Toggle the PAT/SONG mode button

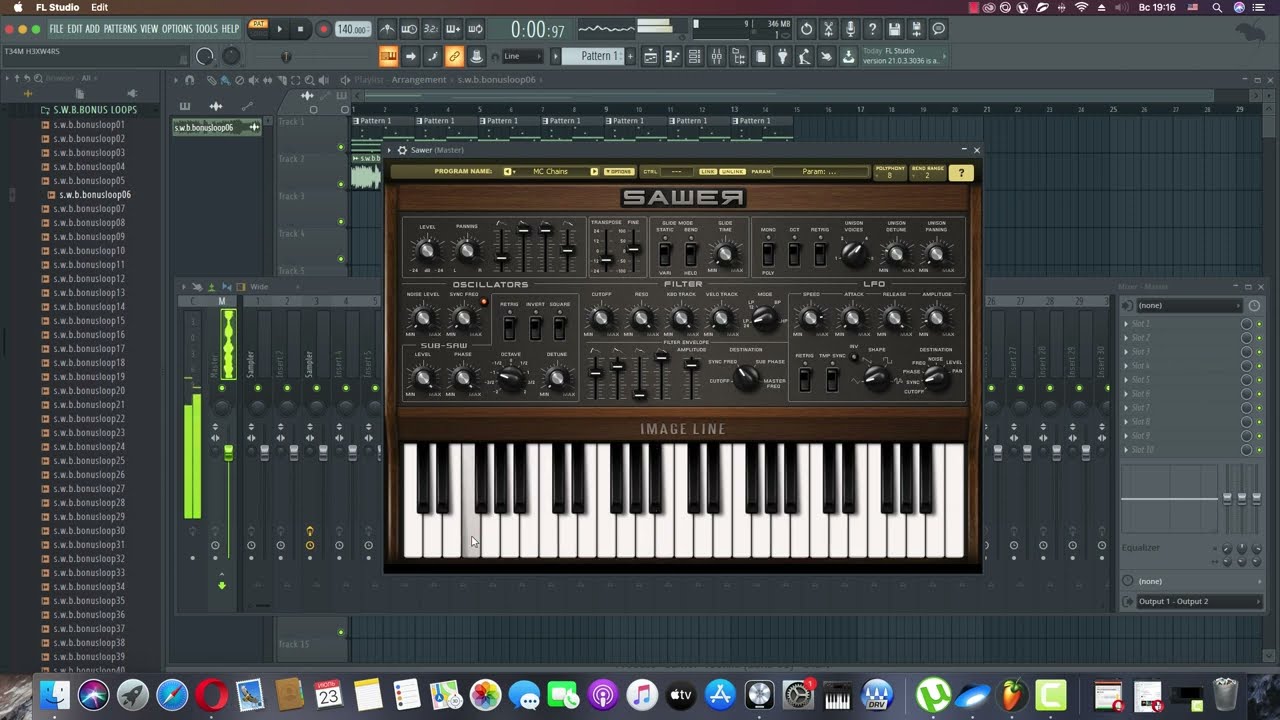coord(258,28)
